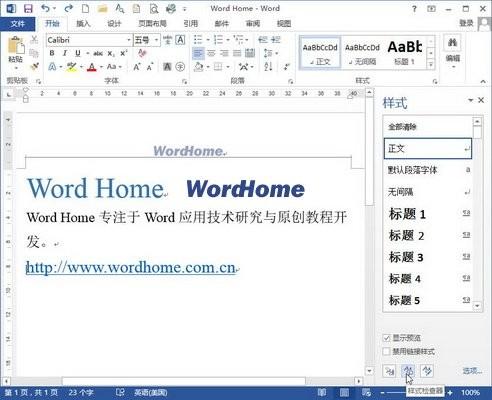Click the Default Paragraph Font style
Image resolution: width=492 pixels, height=400 pixels.
coord(428,170)
